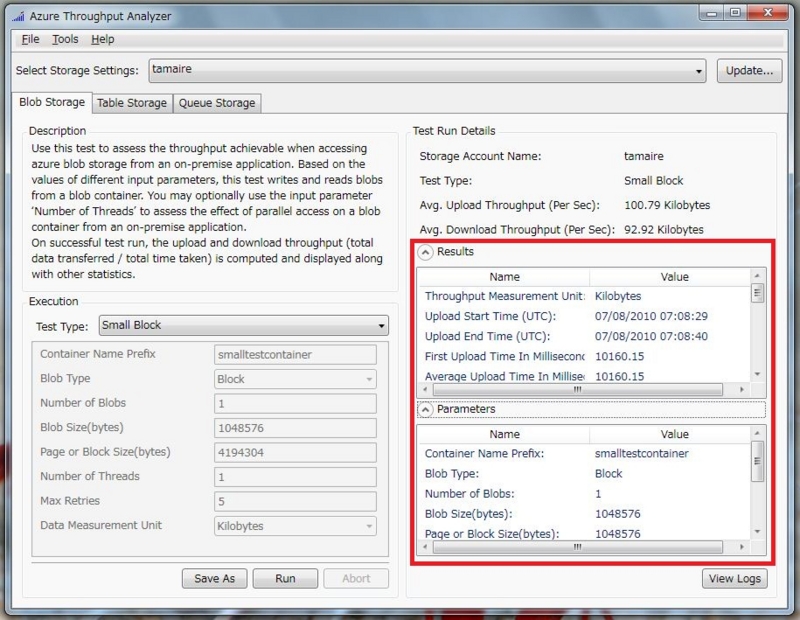Click the Save As button

click(214, 579)
